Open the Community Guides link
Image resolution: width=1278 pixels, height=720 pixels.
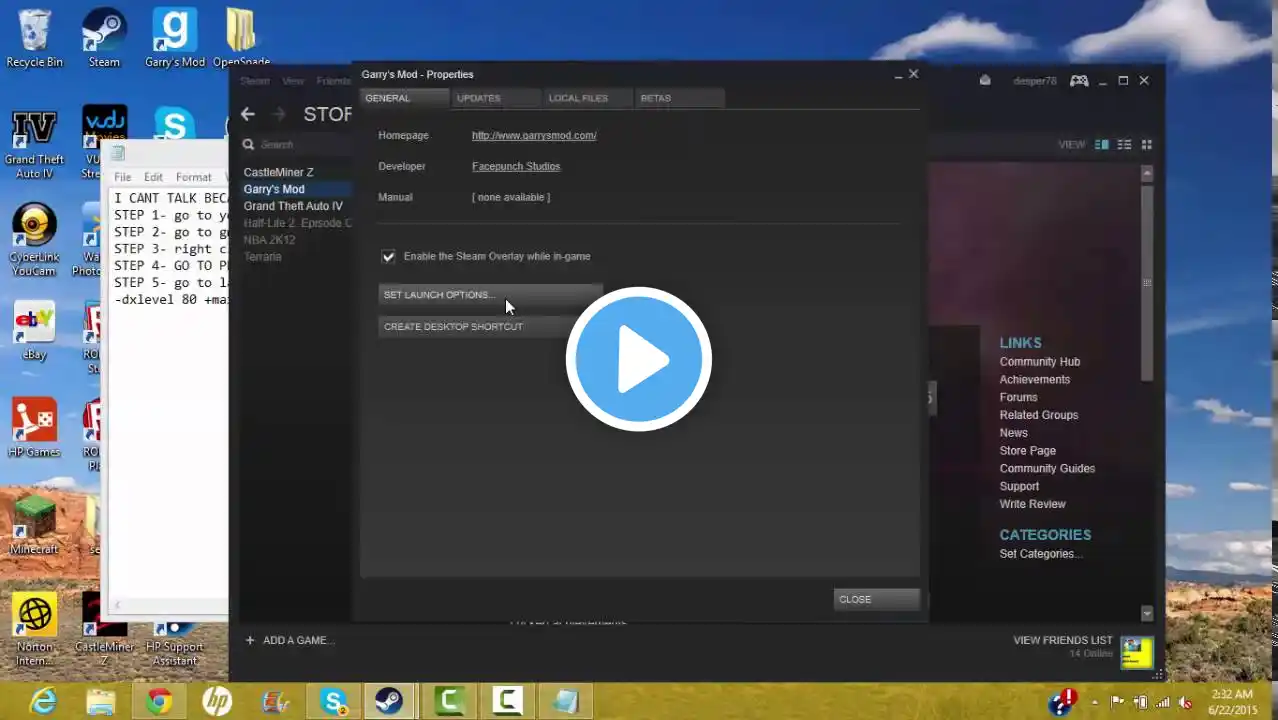1047,469
